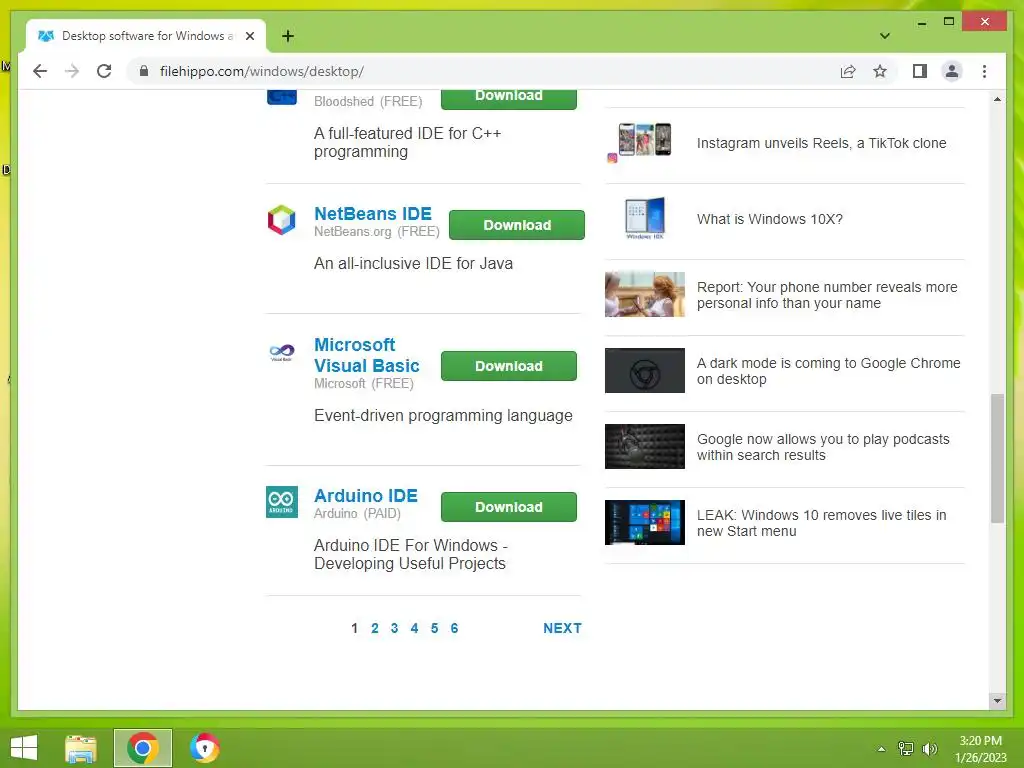
Task: Go to results page 3
Action: coord(394,628)
